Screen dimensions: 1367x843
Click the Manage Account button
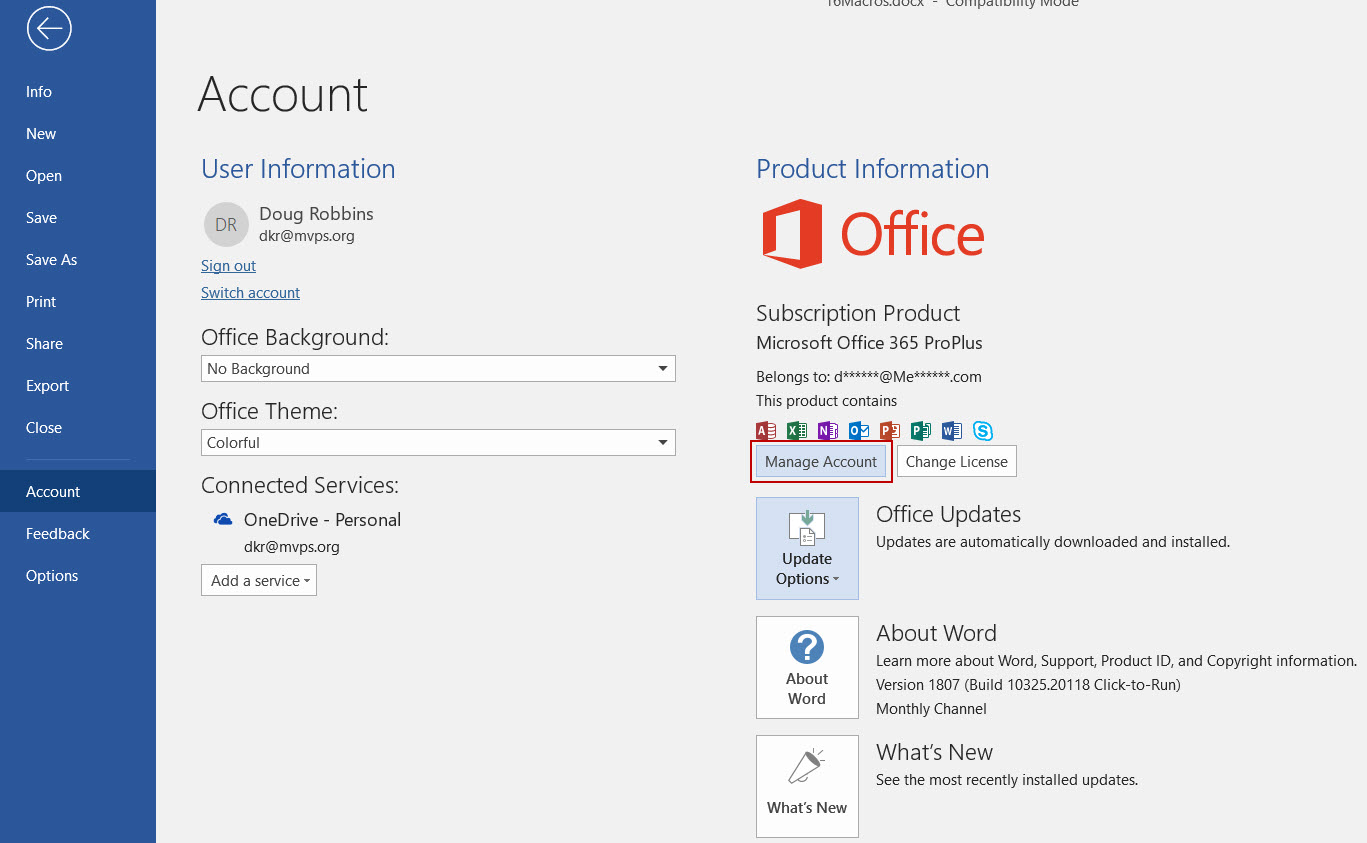coord(821,462)
